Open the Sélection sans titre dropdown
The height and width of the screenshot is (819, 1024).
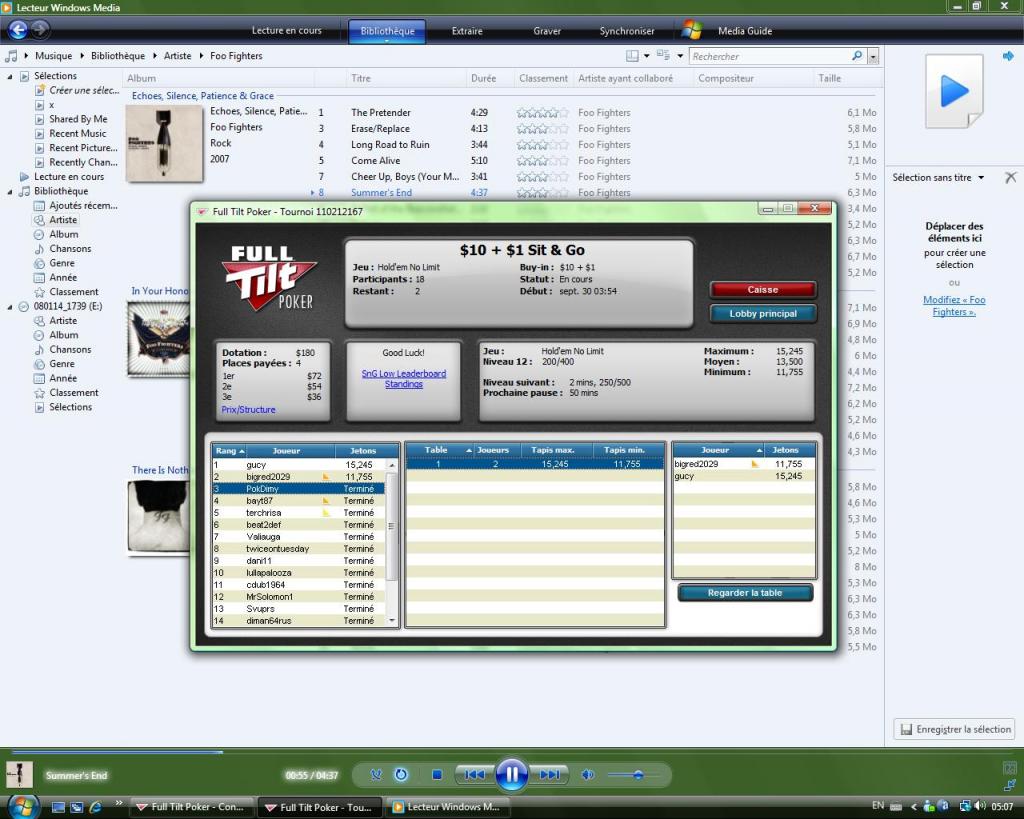938,178
